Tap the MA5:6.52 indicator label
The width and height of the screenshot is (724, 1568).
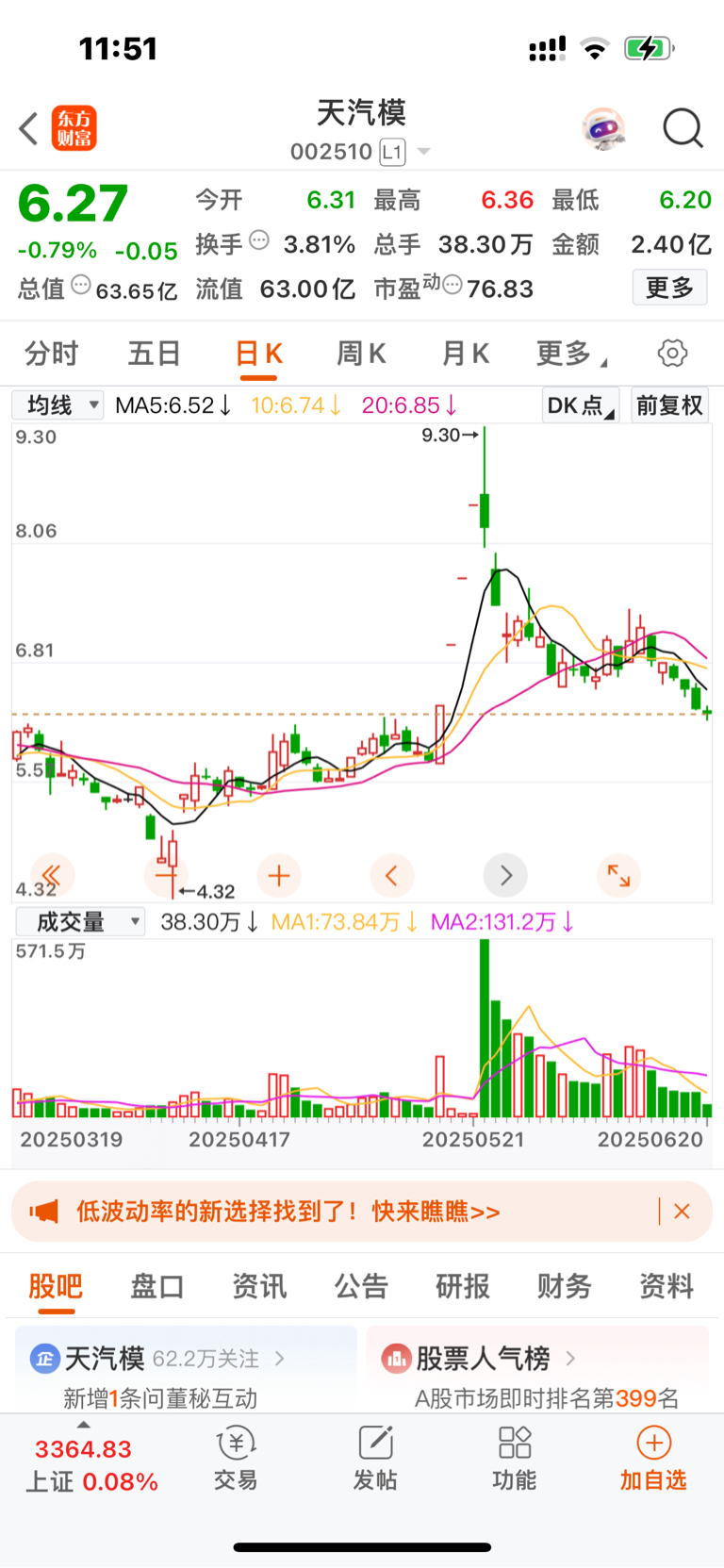click(x=173, y=405)
